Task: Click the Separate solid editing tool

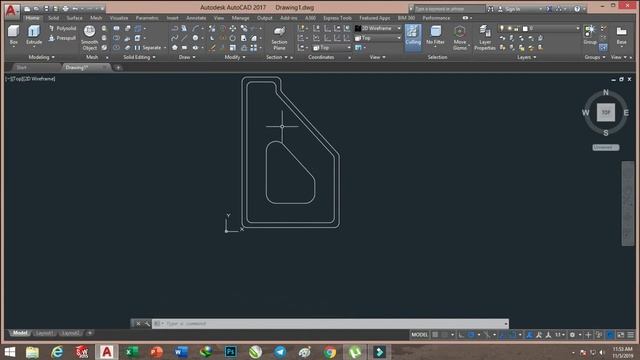Action: 148,48
